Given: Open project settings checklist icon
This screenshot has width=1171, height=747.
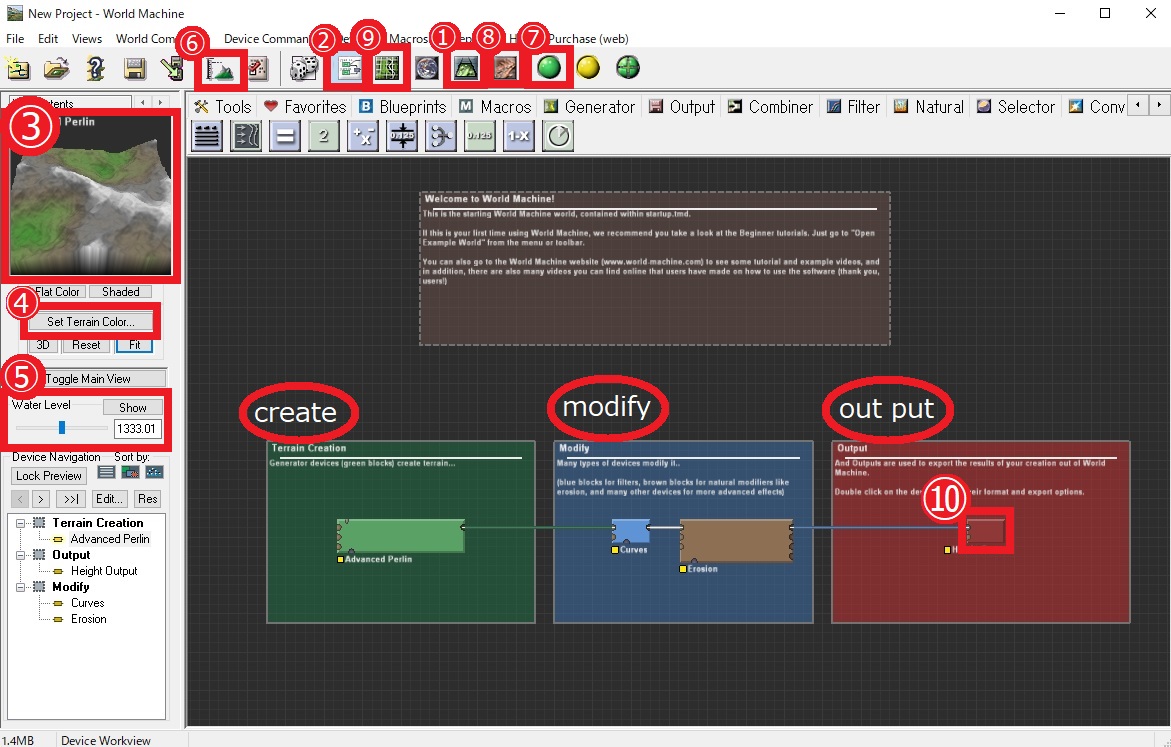Looking at the screenshot, I should pyautogui.click(x=258, y=69).
